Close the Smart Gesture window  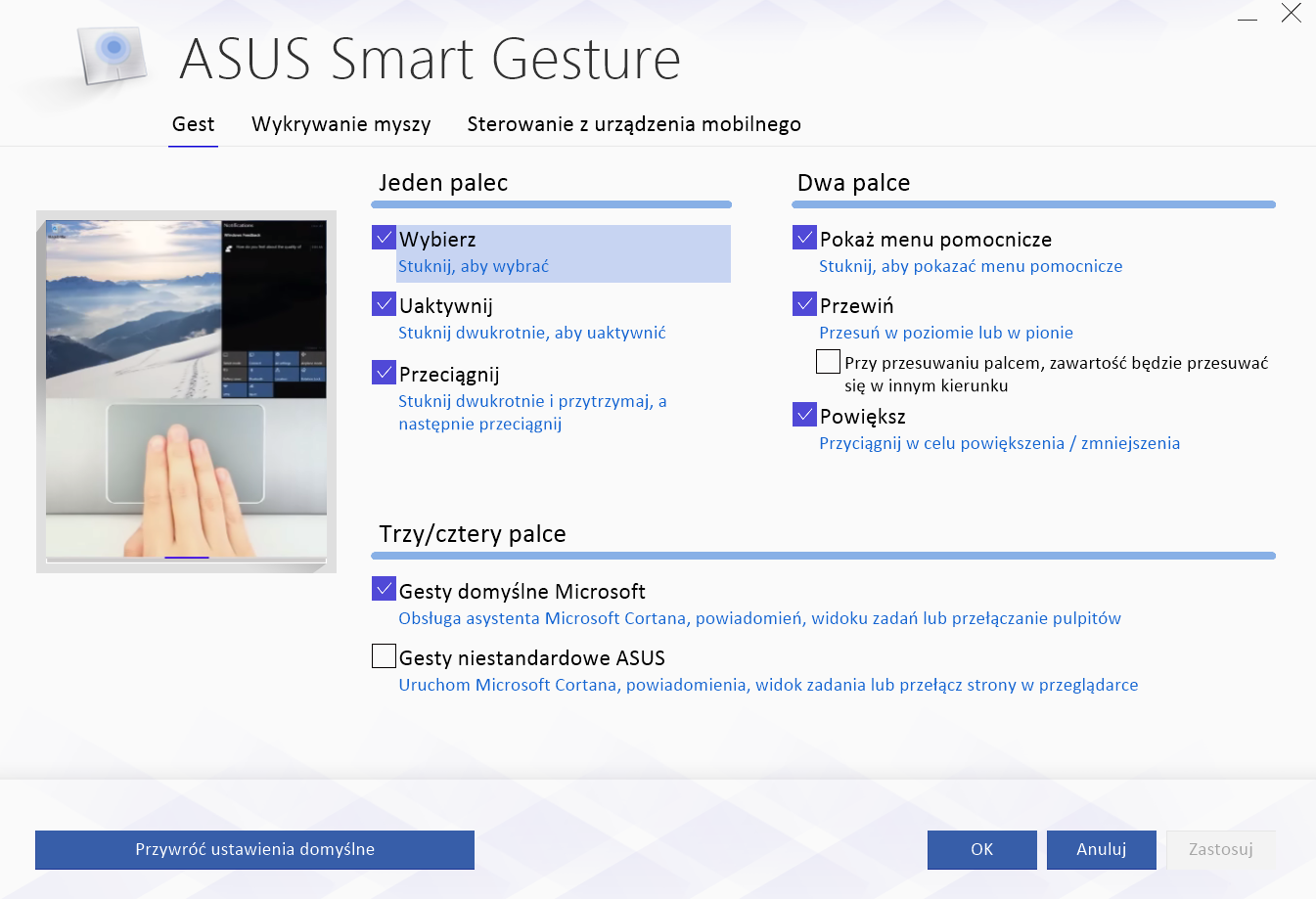1292,13
